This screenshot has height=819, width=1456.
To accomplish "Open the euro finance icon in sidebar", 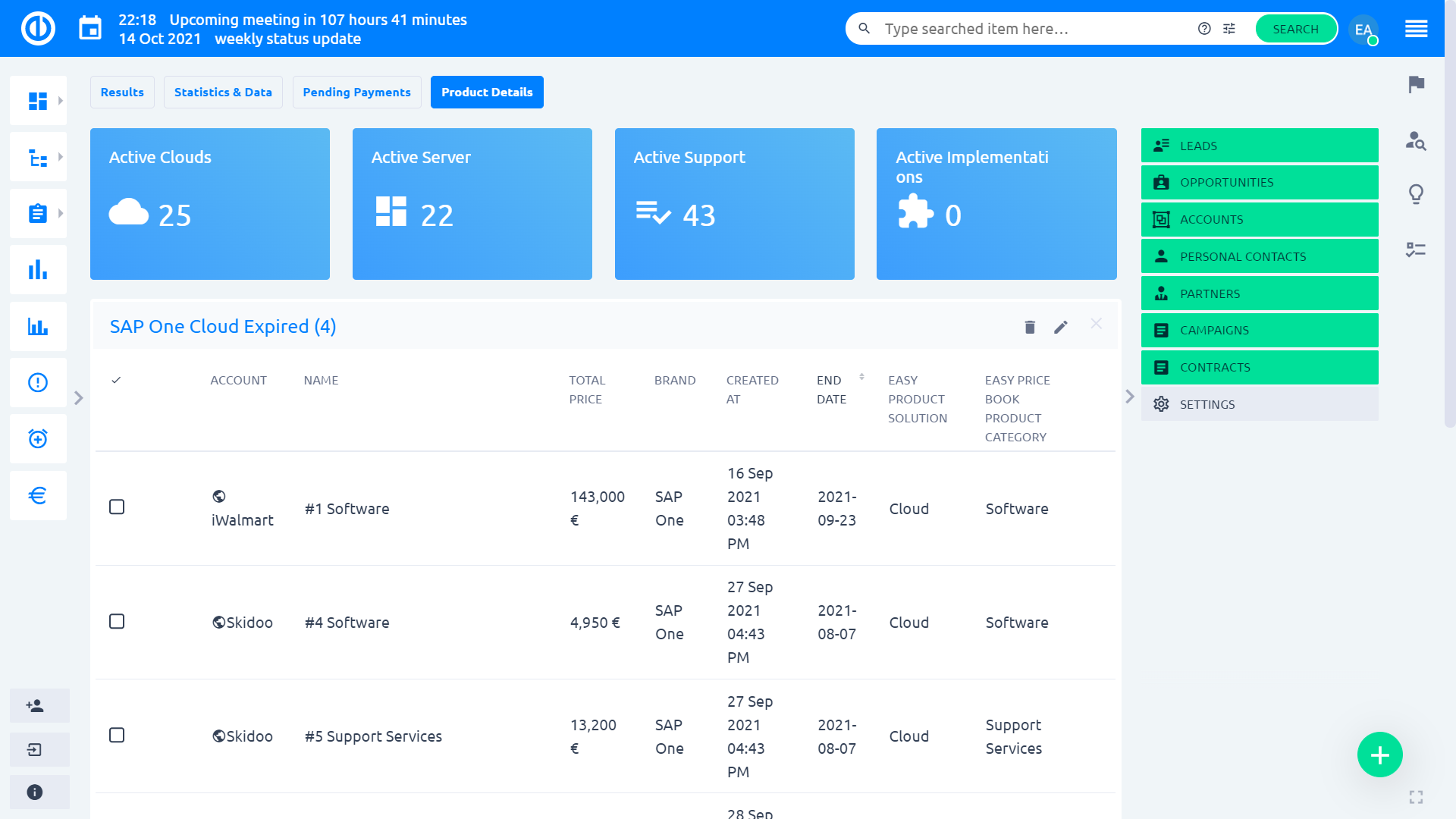I will (x=38, y=496).
